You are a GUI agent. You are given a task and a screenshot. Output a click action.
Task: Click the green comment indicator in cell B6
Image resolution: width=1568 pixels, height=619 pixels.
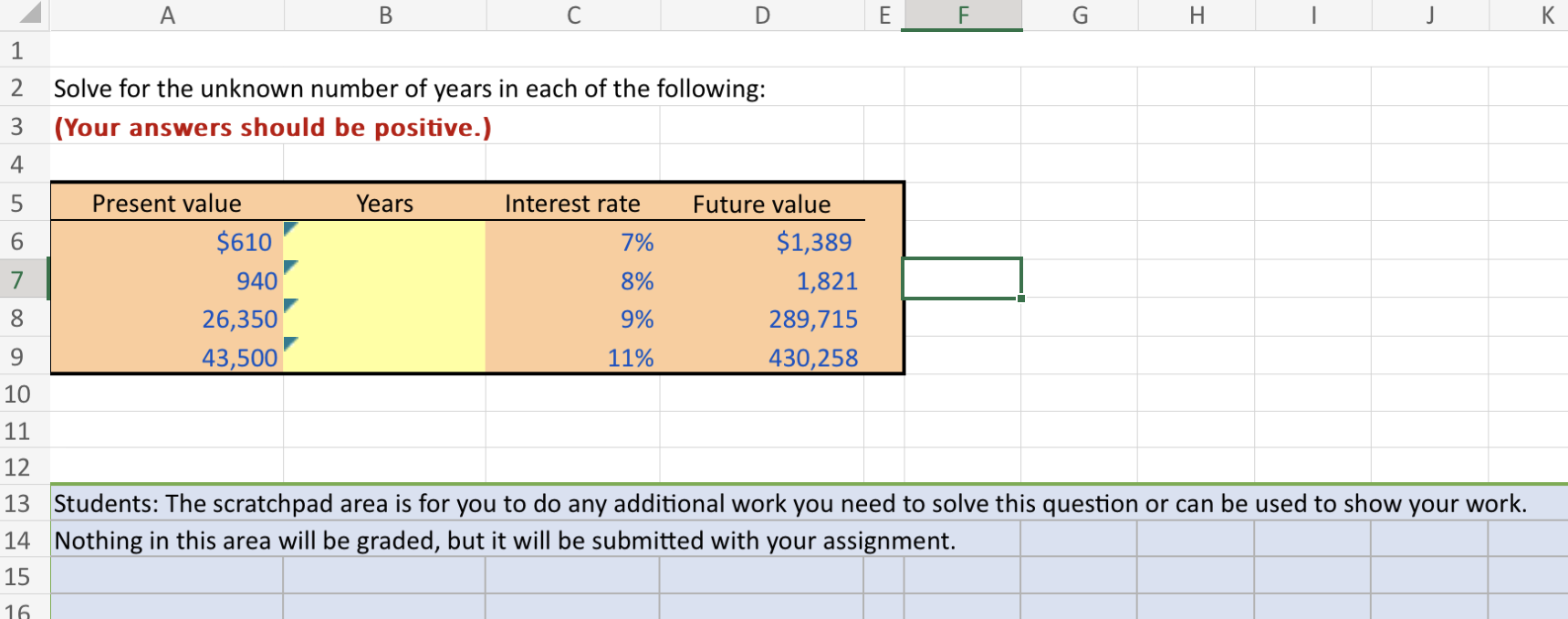pyautogui.click(x=291, y=226)
